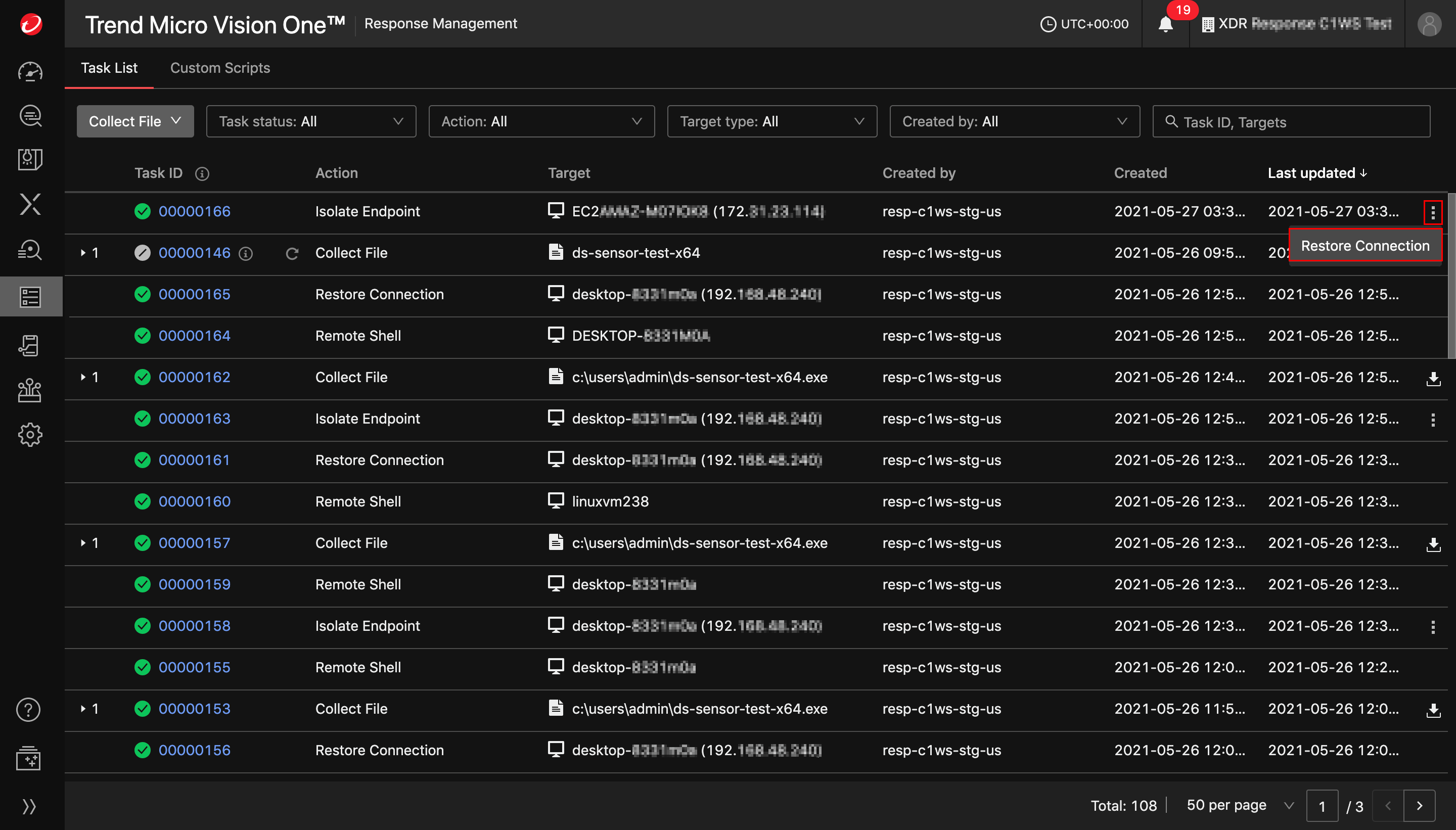Open the Workbench icon in the sidebar
The height and width of the screenshot is (830, 1456).
click(x=30, y=159)
